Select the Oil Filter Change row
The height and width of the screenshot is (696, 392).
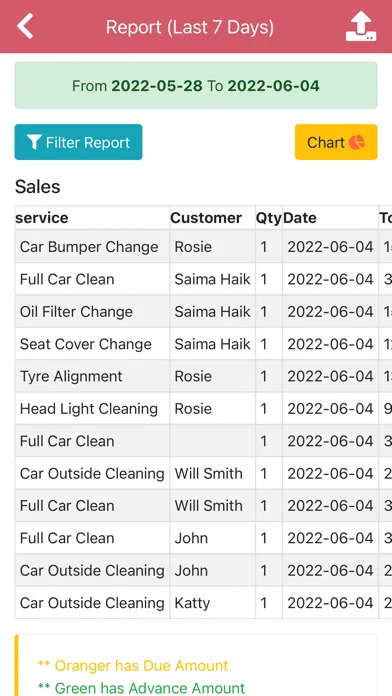(x=196, y=312)
